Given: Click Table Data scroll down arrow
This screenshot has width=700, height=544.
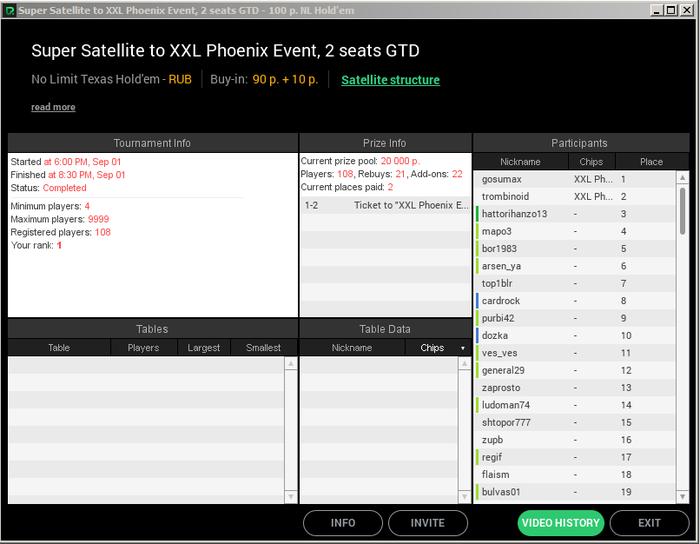Looking at the screenshot, I should click(x=464, y=496).
